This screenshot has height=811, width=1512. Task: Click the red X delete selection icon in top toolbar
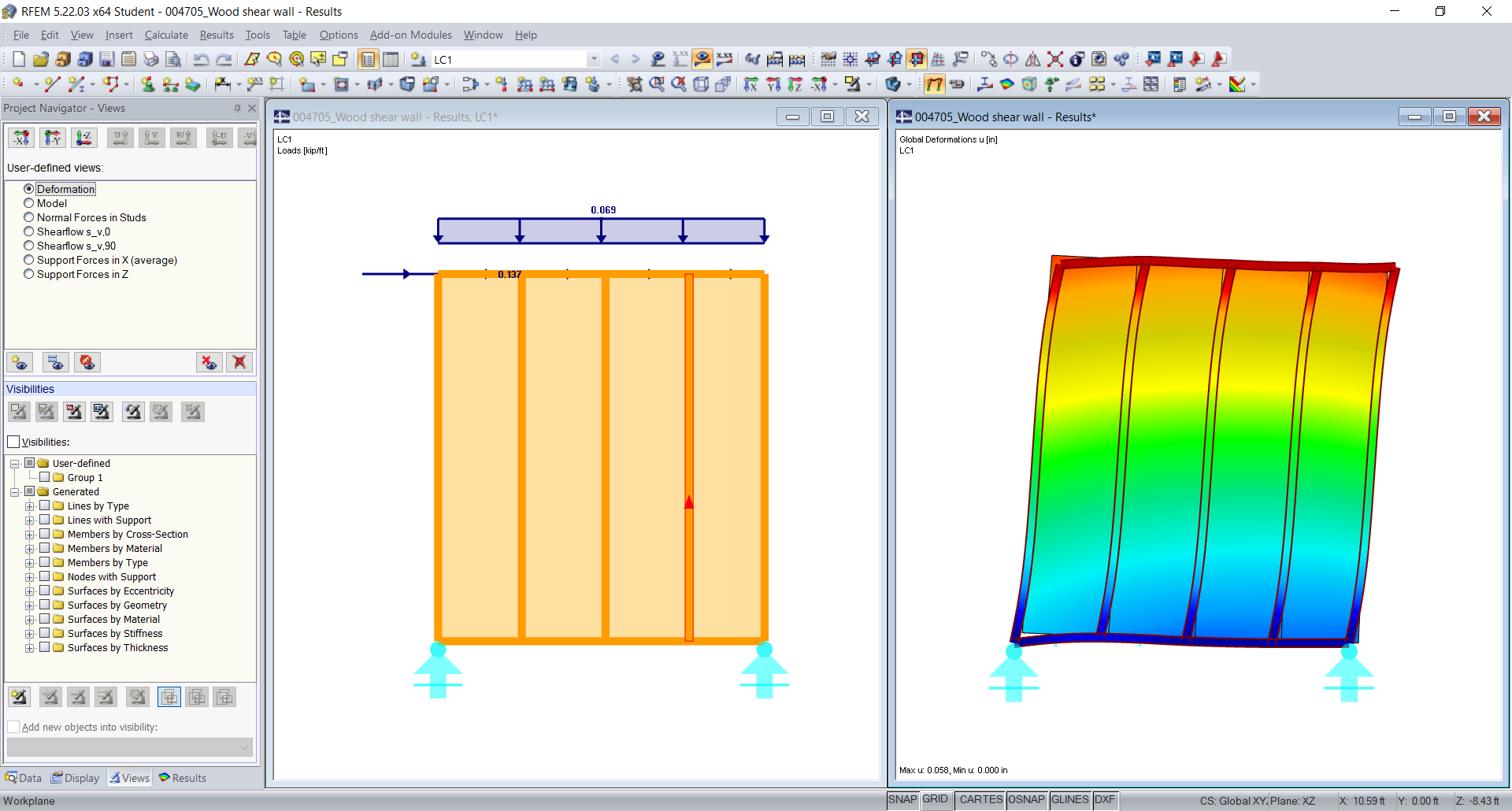point(1055,59)
